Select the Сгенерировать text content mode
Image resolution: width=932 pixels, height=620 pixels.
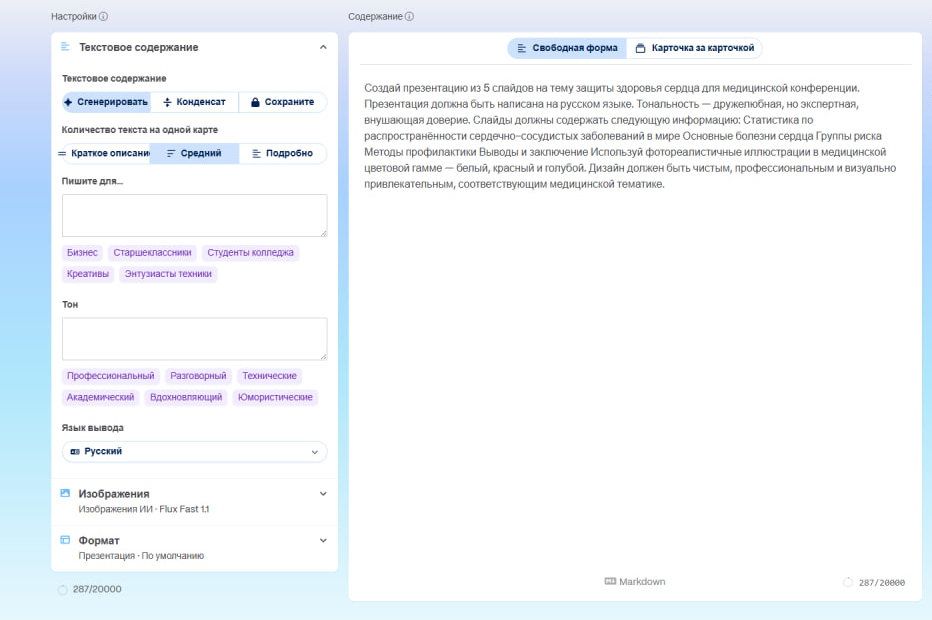(106, 102)
